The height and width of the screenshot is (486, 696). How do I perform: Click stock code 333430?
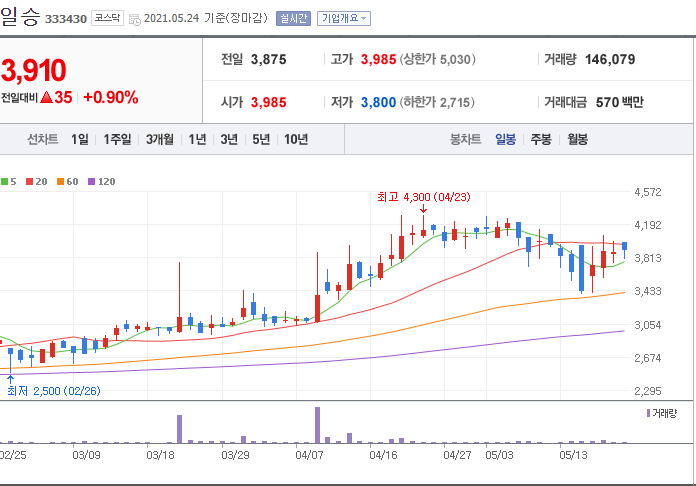[x=66, y=19]
